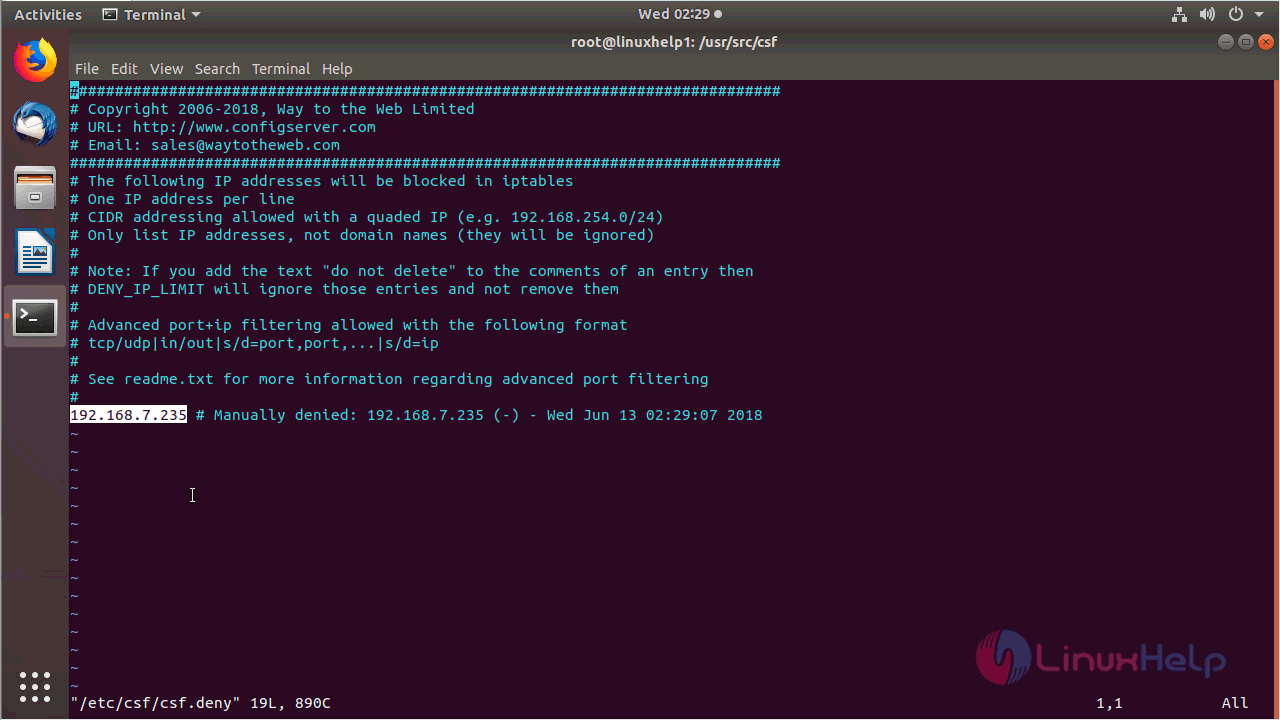
Task: Open Firefox from the dock
Action: click(x=35, y=61)
